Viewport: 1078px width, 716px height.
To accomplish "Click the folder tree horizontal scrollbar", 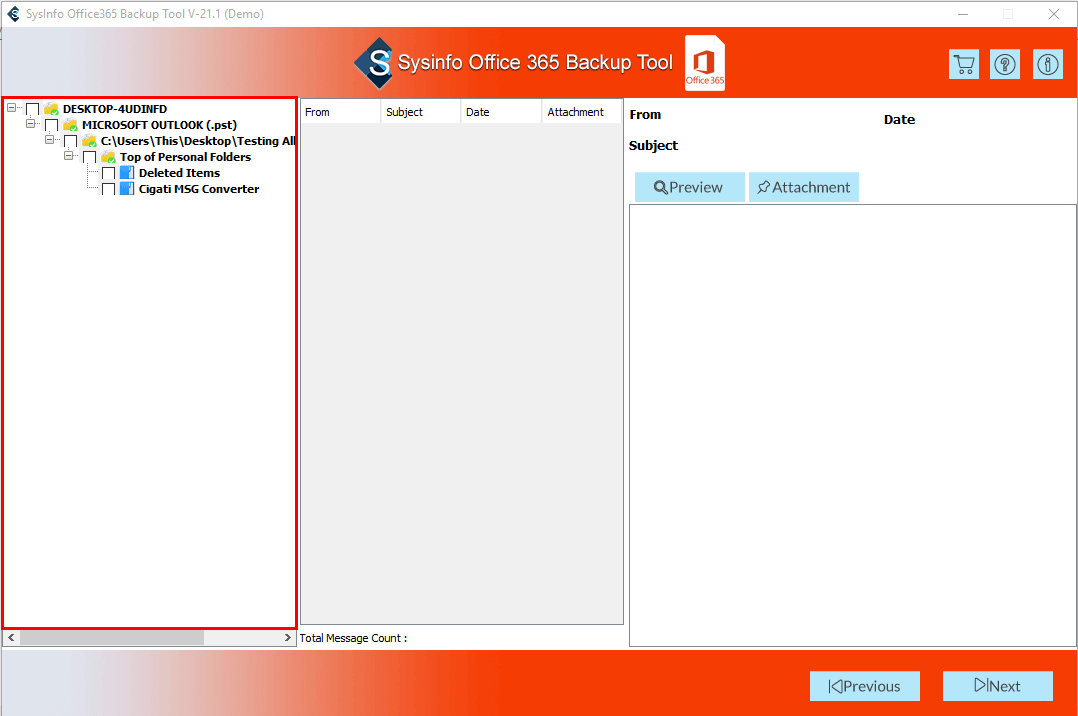I will tap(110, 638).
